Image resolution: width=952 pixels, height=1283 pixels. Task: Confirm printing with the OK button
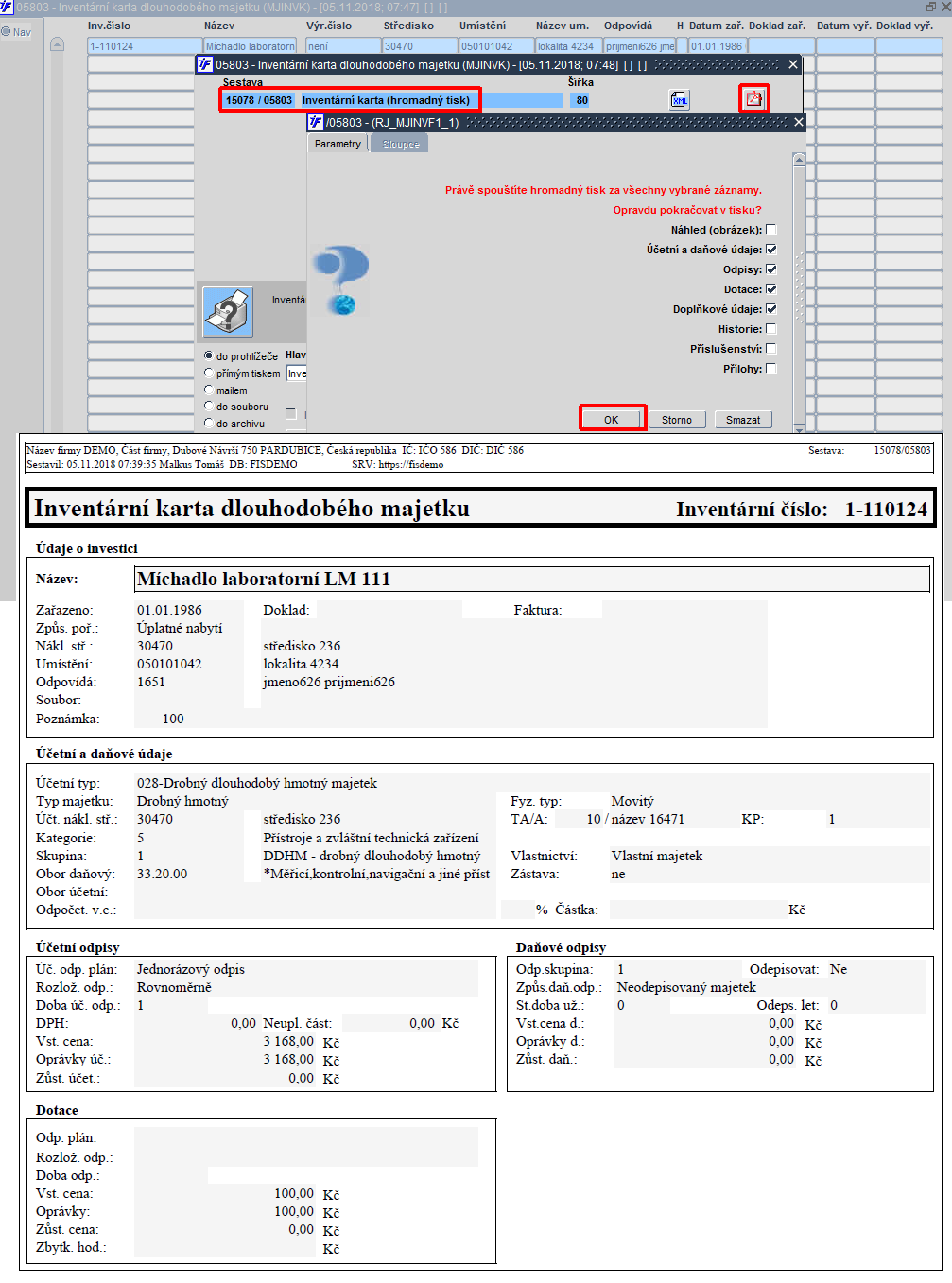pyautogui.click(x=612, y=420)
